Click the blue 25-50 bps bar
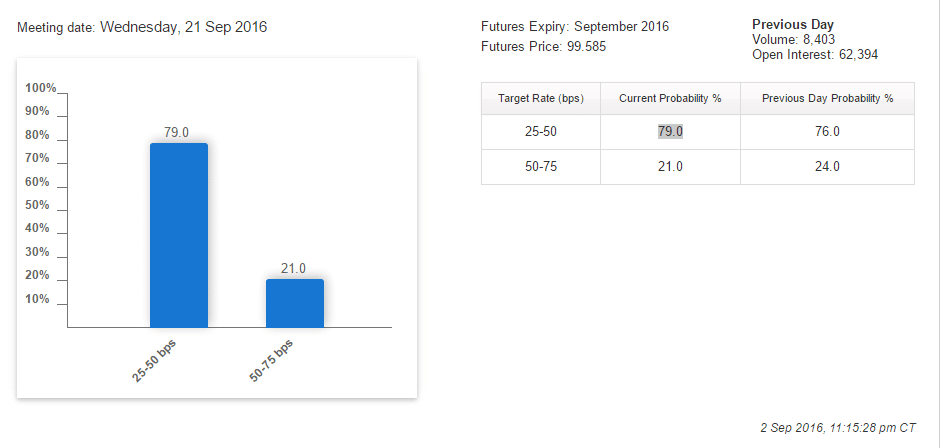The width and height of the screenshot is (940, 448). pos(179,235)
